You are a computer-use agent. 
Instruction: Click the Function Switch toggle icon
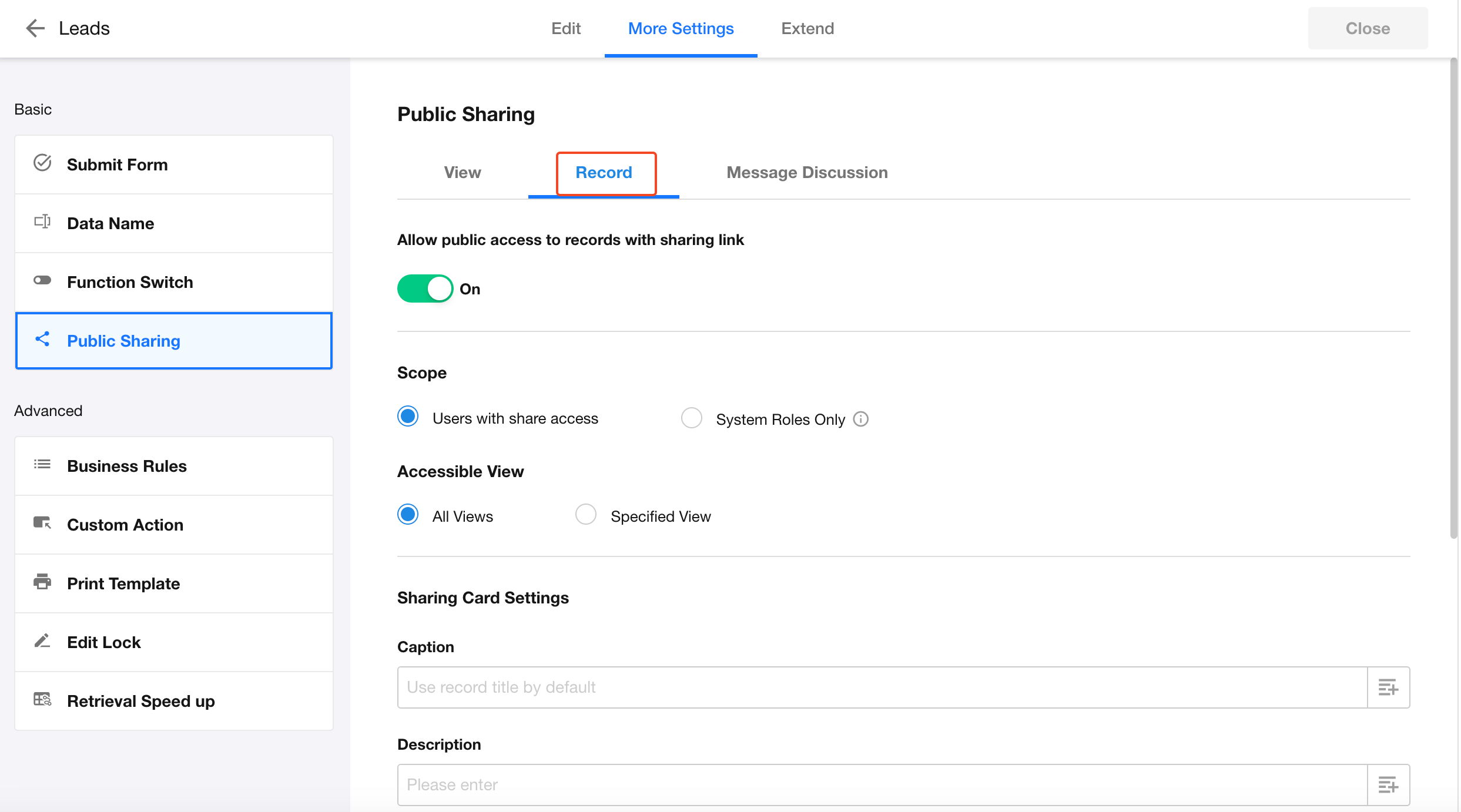click(x=42, y=280)
